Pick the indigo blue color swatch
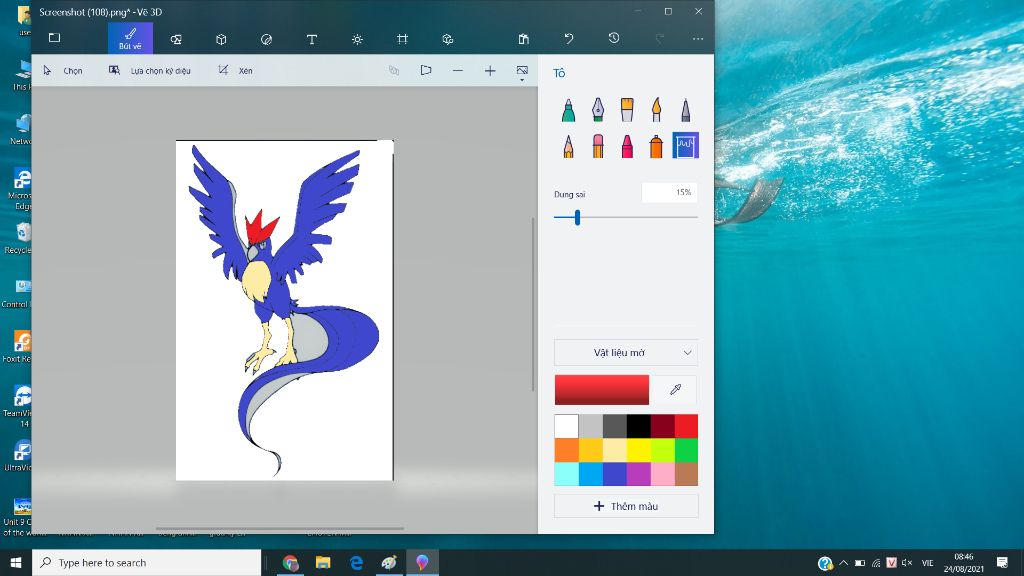Screen dimensions: 1024x576 [615, 473]
